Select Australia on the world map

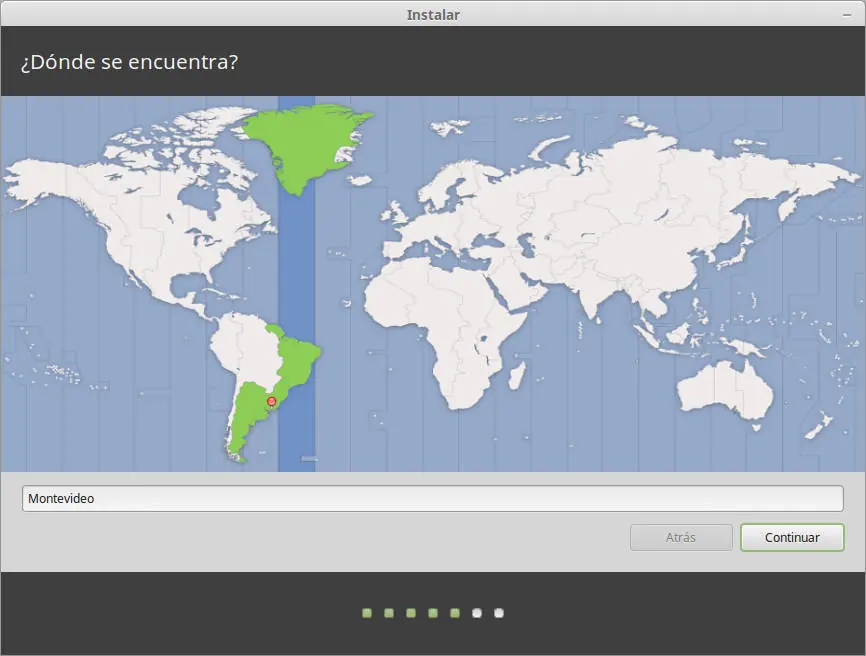724,391
